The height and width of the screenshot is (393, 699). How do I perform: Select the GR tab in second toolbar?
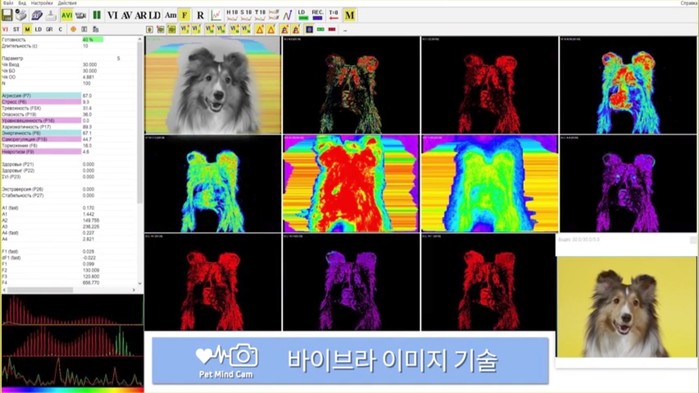[49, 29]
